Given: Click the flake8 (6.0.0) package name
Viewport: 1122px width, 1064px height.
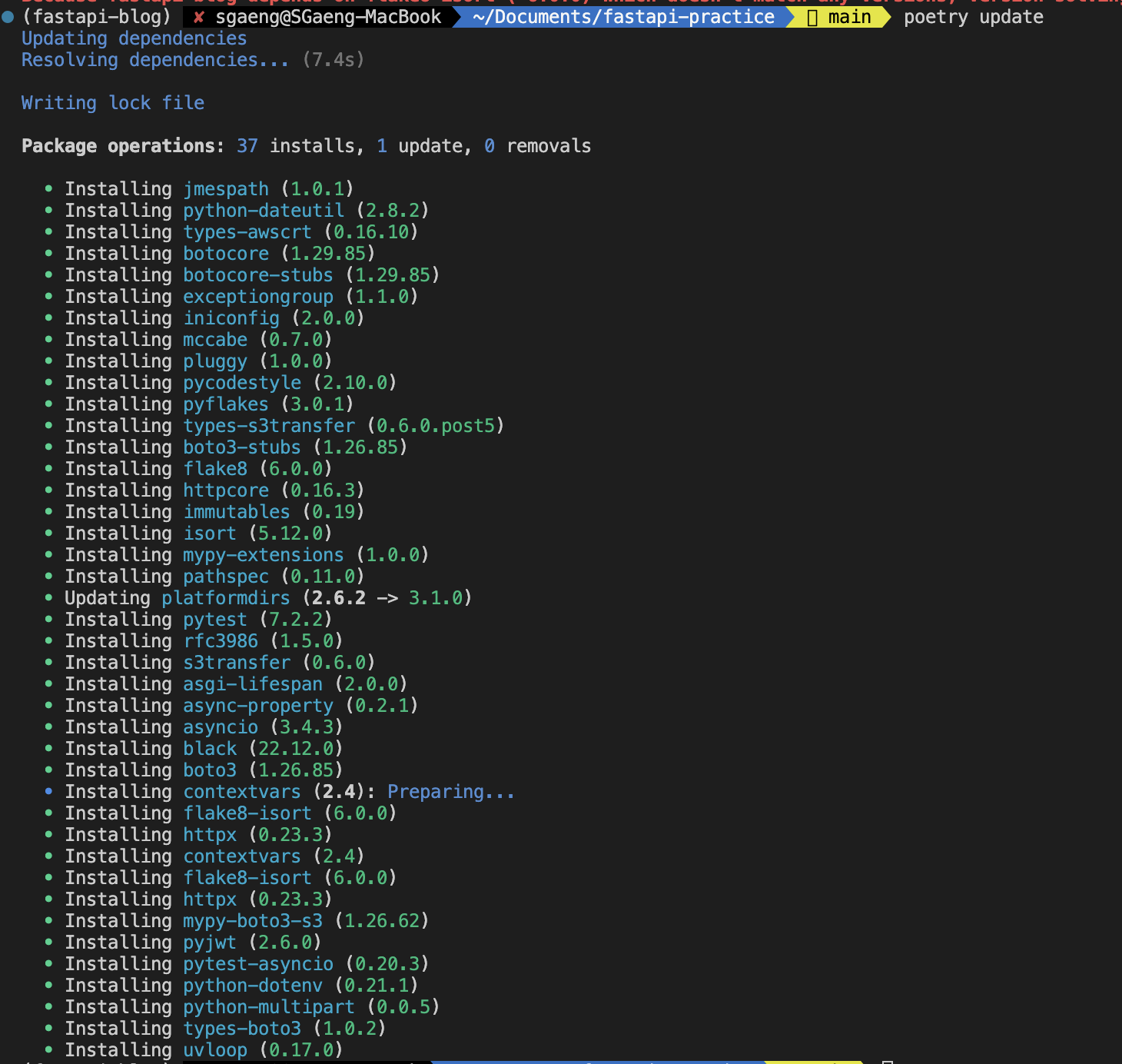Looking at the screenshot, I should [215, 469].
